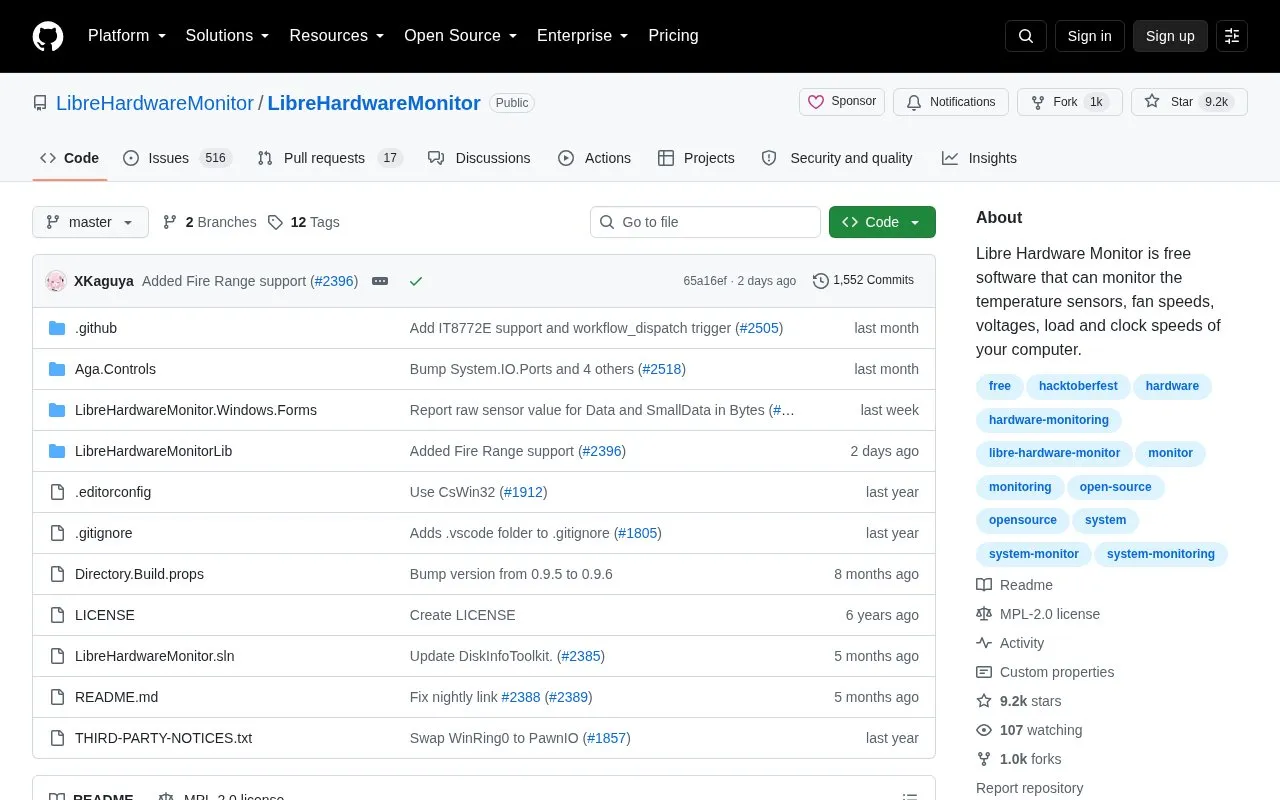
Task: Open appearance settings icon beside Sign up
Action: 1232,36
